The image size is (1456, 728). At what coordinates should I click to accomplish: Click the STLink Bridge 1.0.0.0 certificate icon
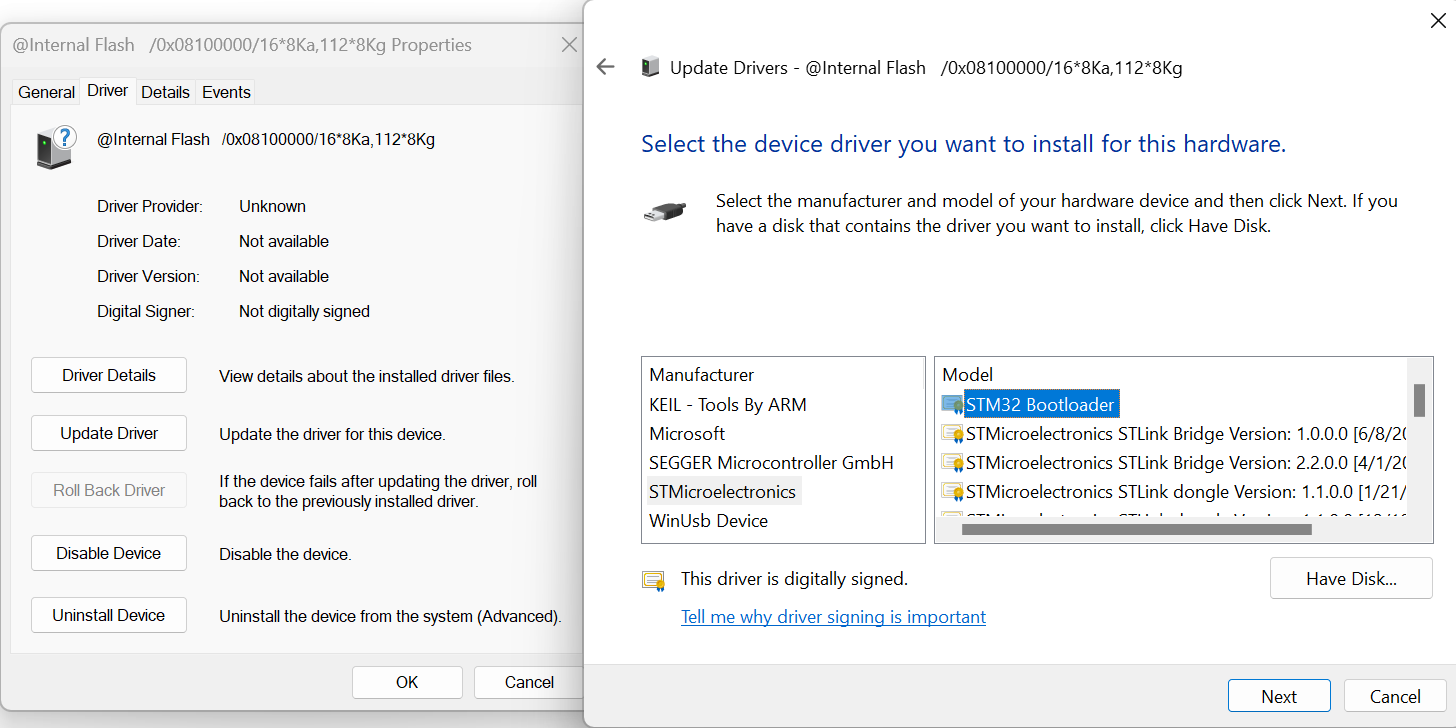pyautogui.click(x=952, y=434)
